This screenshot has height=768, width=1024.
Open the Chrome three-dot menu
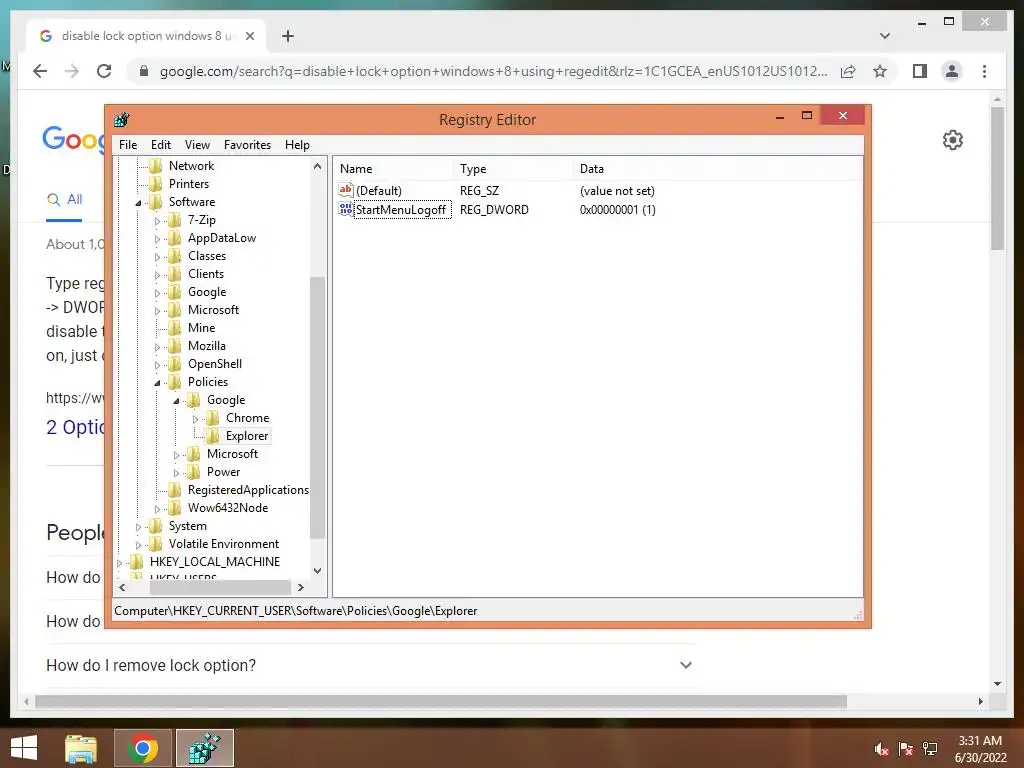[x=984, y=71]
